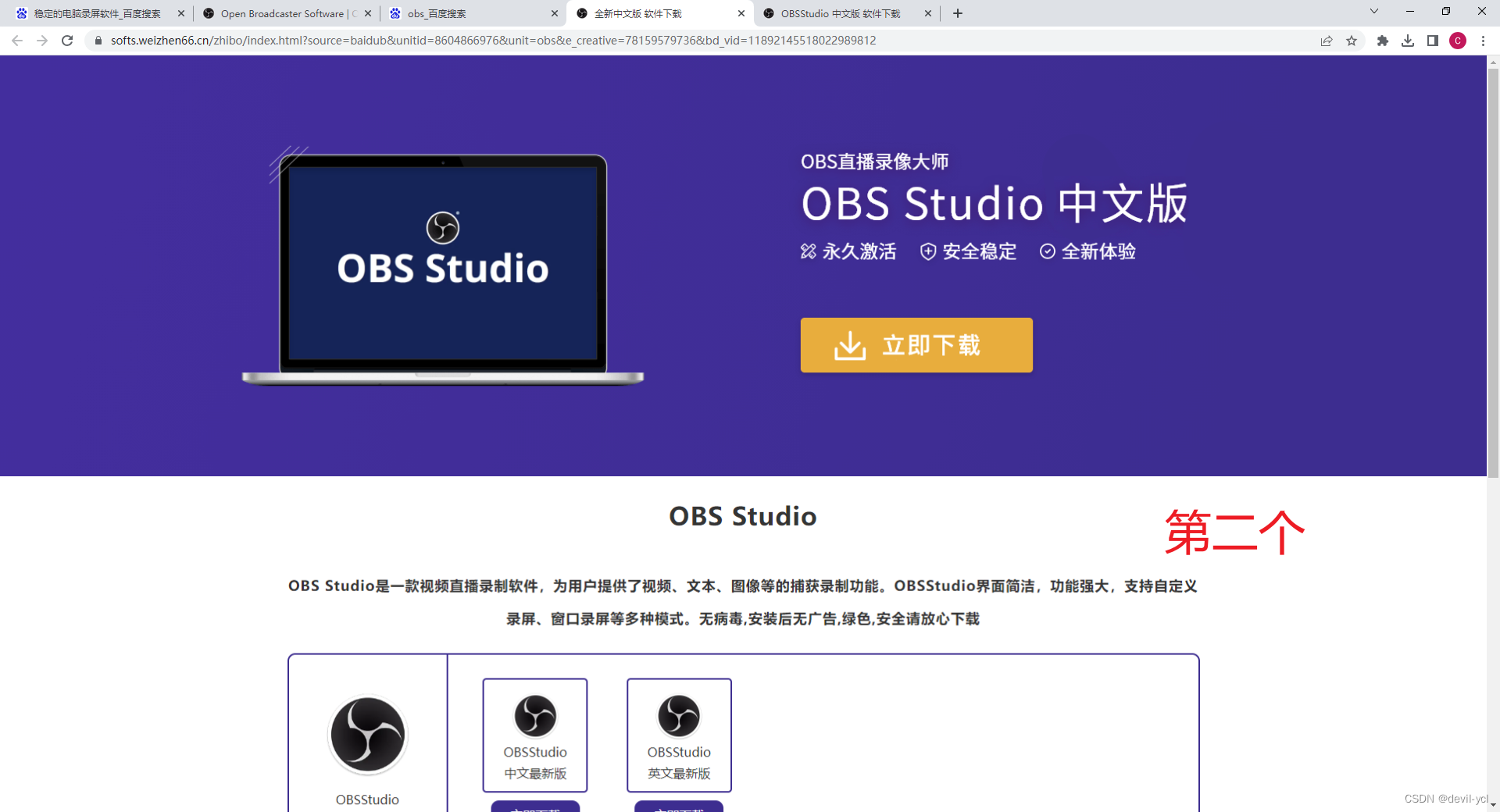Open the browser extensions icon
Screen dimensions: 1500x812
pos(1382,41)
